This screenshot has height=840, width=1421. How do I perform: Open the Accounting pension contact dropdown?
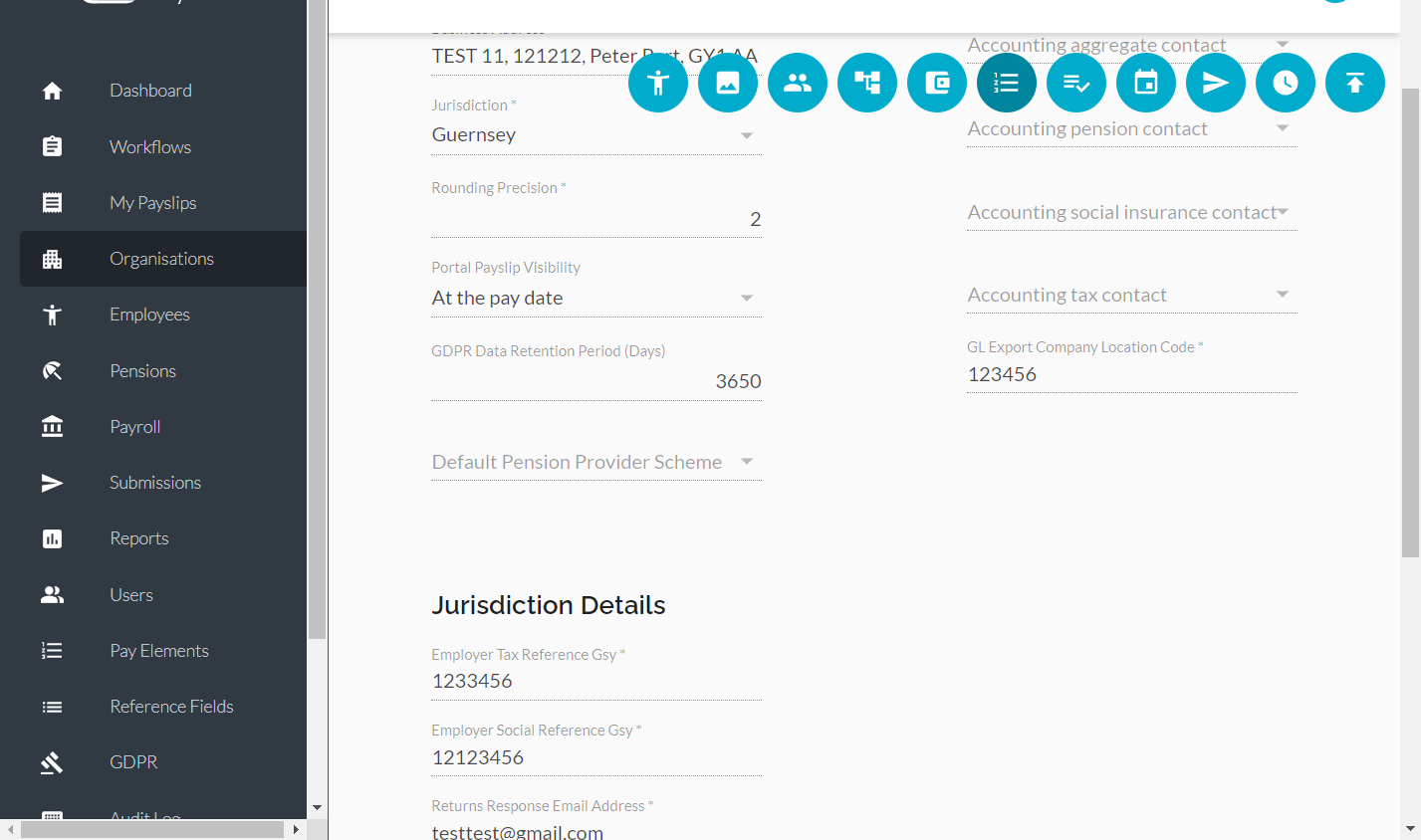tap(1132, 129)
